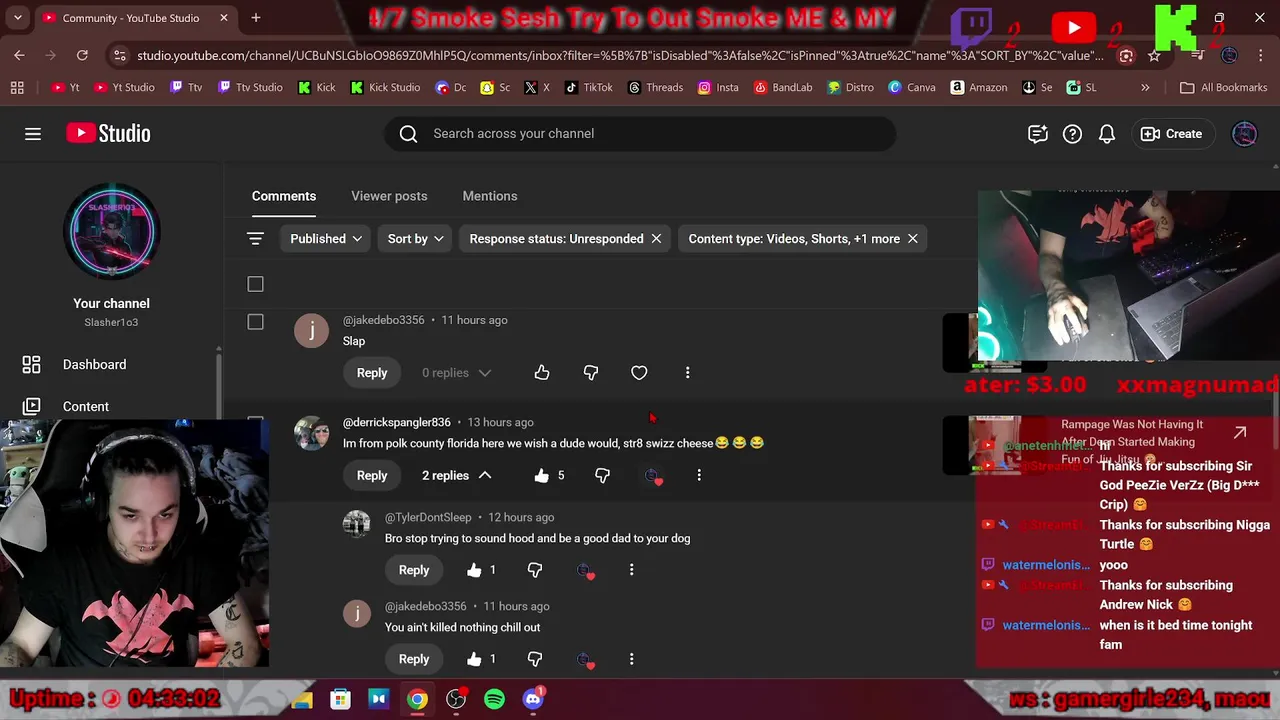The width and height of the screenshot is (1280, 720).
Task: Open more options for derrickspangler836's comment
Action: [x=699, y=476]
